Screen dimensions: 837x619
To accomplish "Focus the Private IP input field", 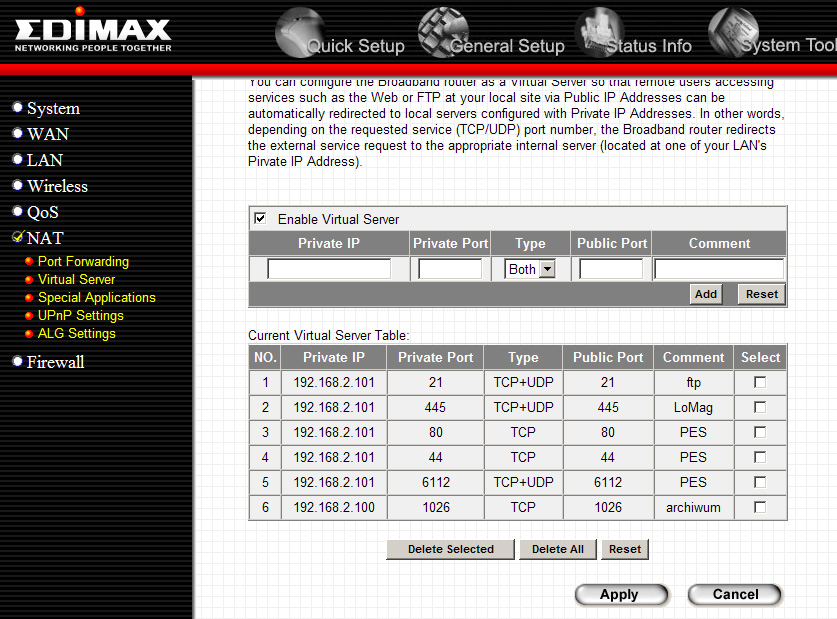I will (329, 269).
